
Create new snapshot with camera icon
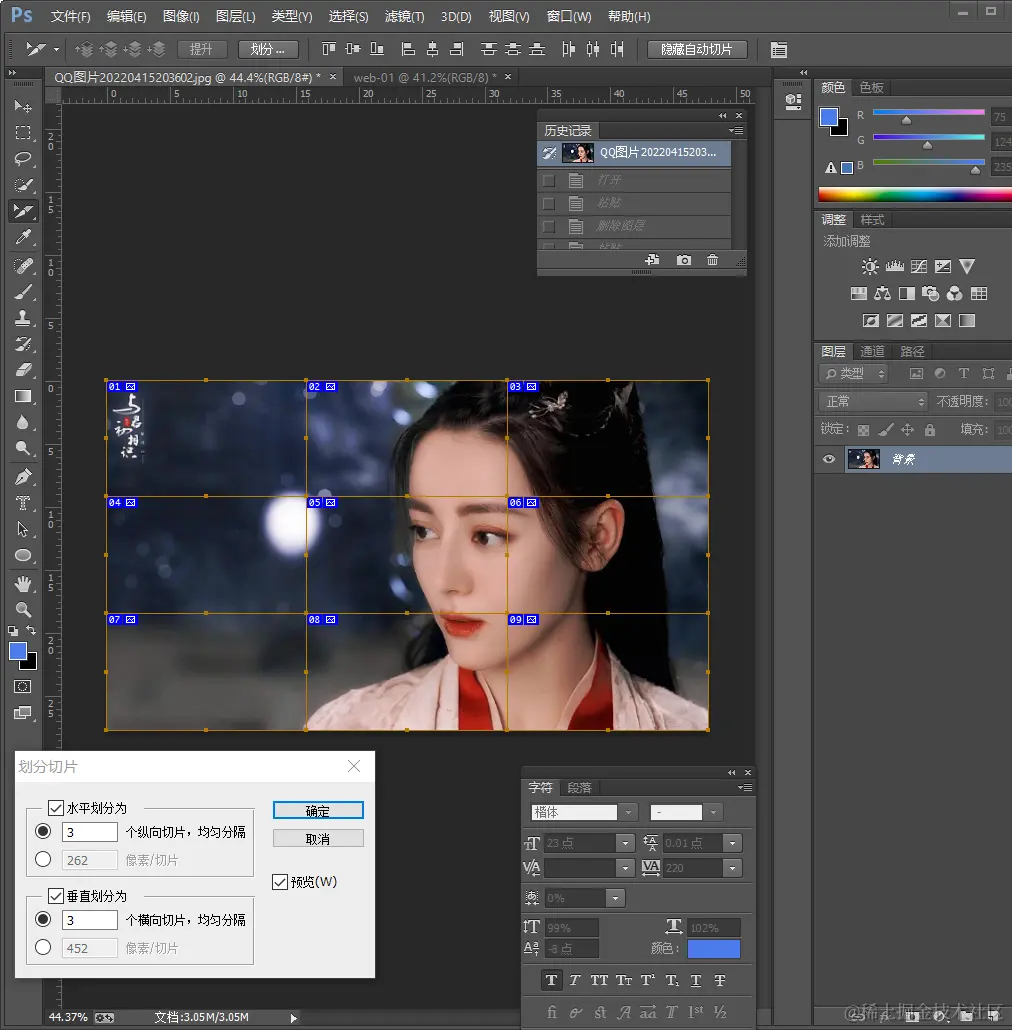[684, 260]
